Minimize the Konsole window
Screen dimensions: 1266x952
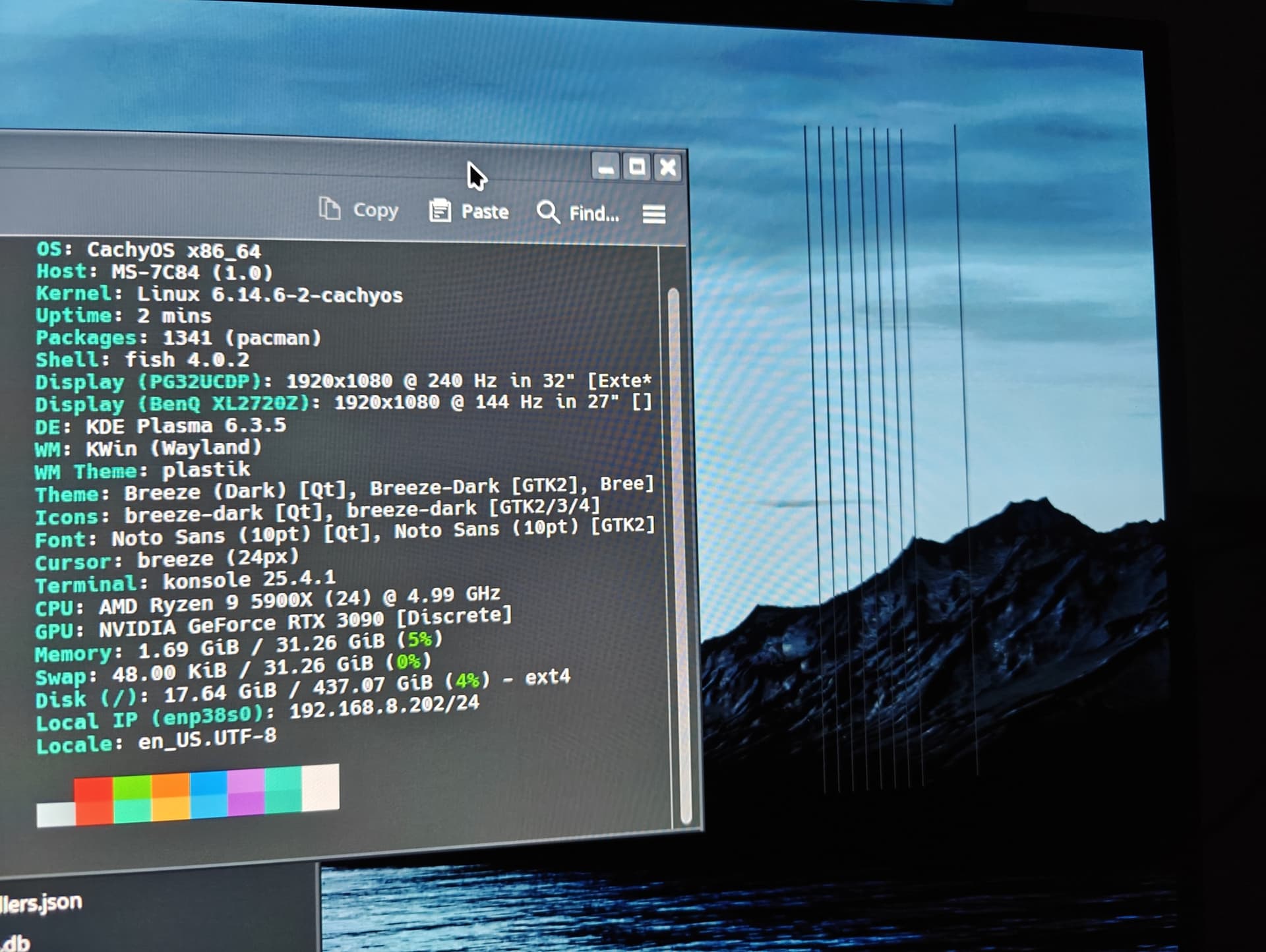coord(605,166)
